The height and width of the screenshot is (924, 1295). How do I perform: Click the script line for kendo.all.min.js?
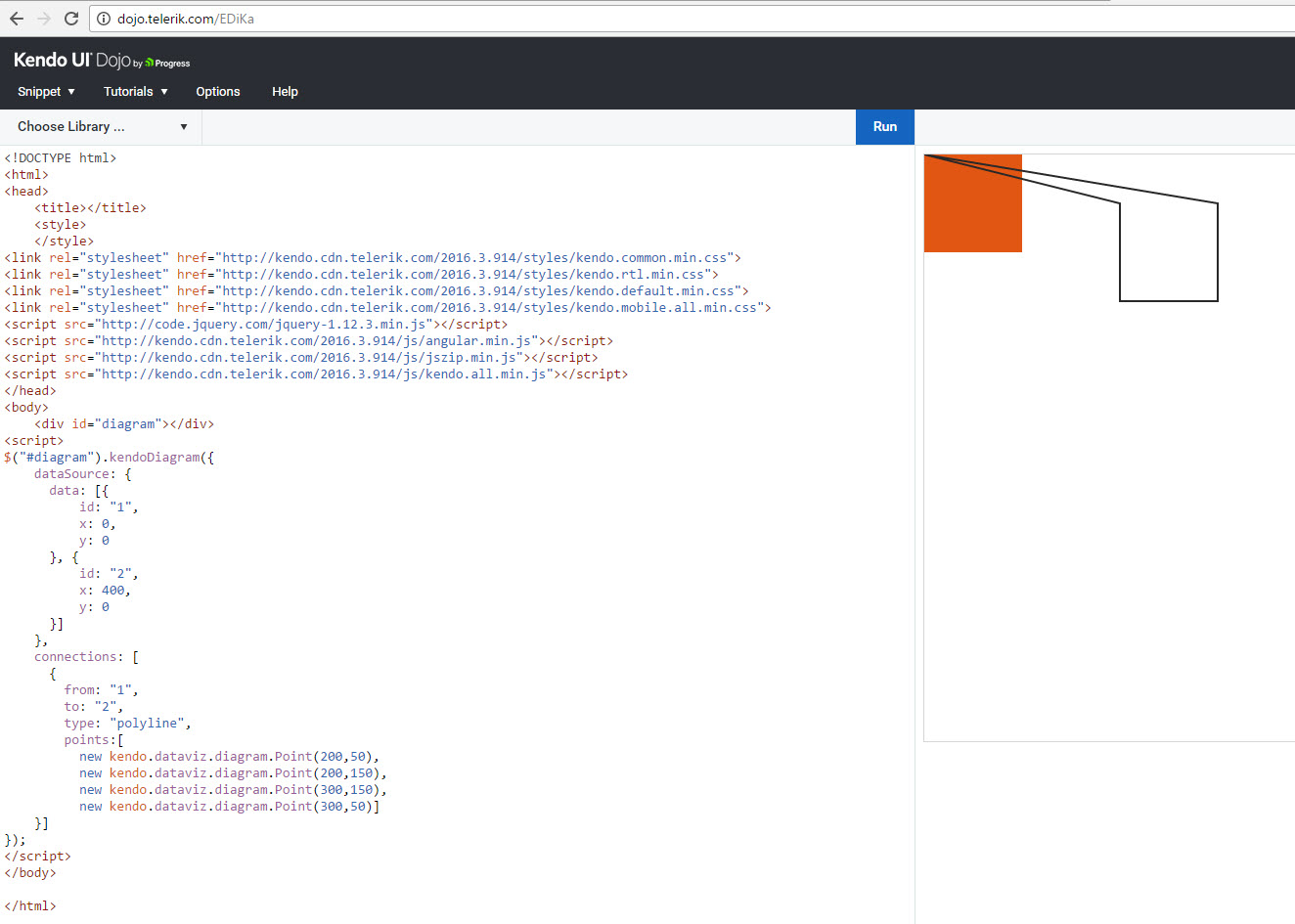(316, 374)
